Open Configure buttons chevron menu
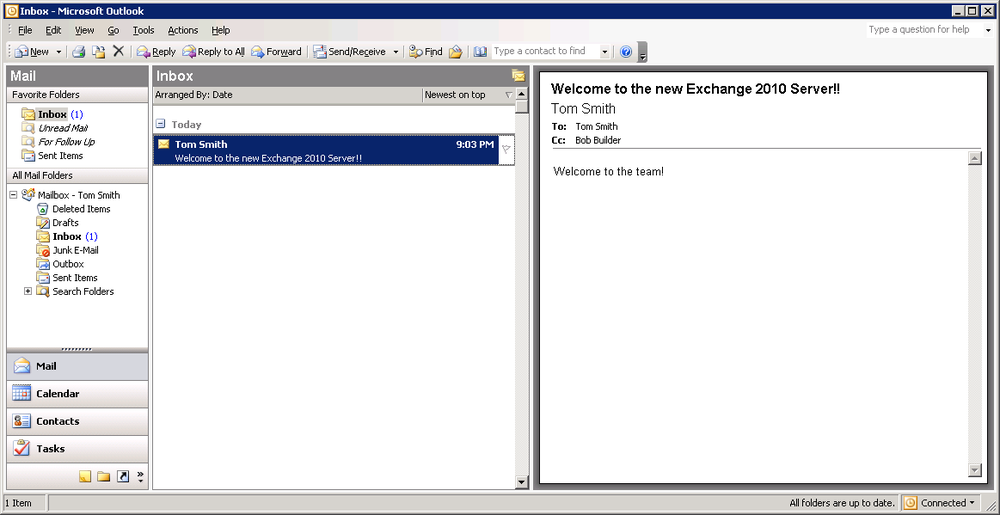Screen dimensions: 1000x515 [140, 476]
